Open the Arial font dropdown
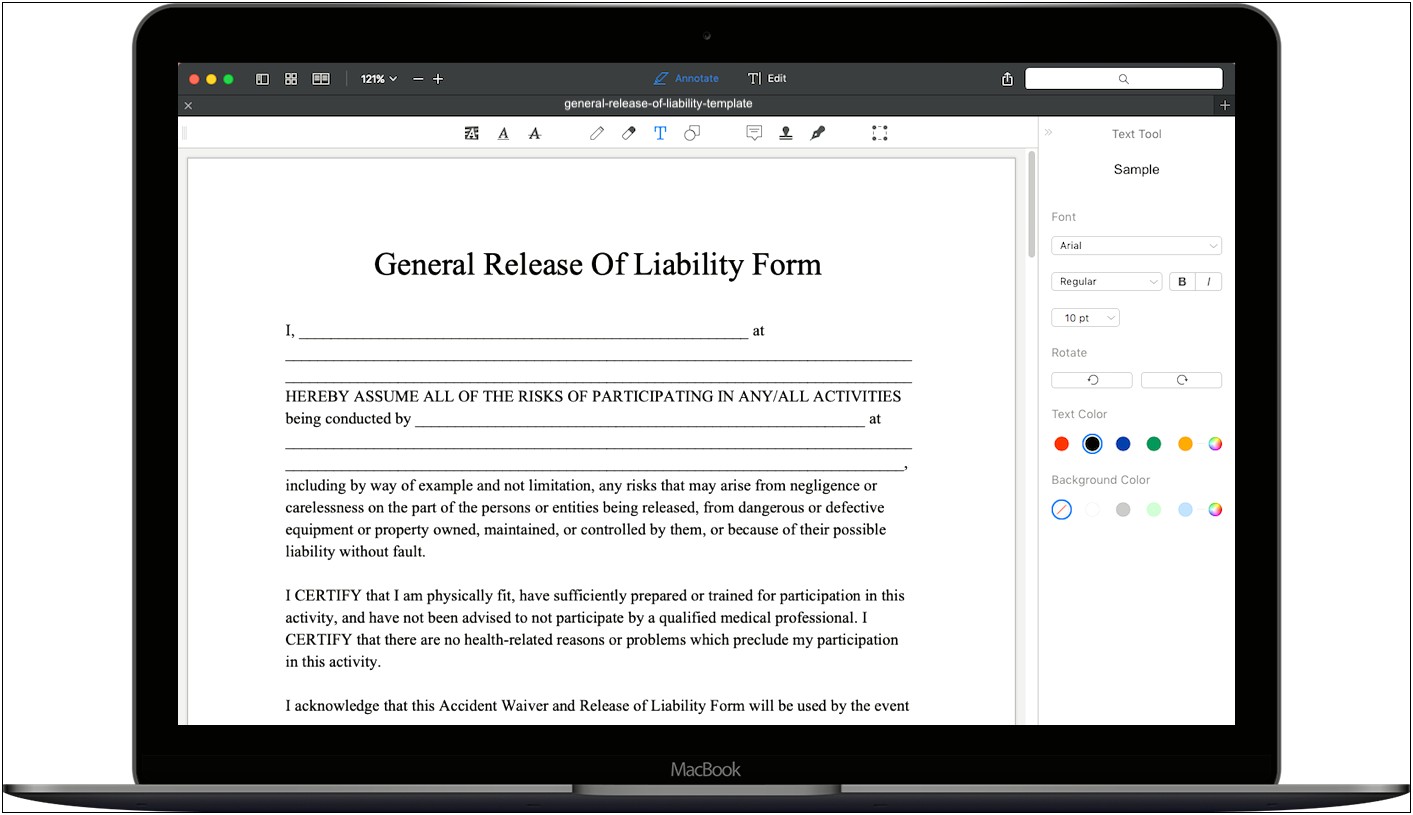1413x815 pixels. (1136, 246)
